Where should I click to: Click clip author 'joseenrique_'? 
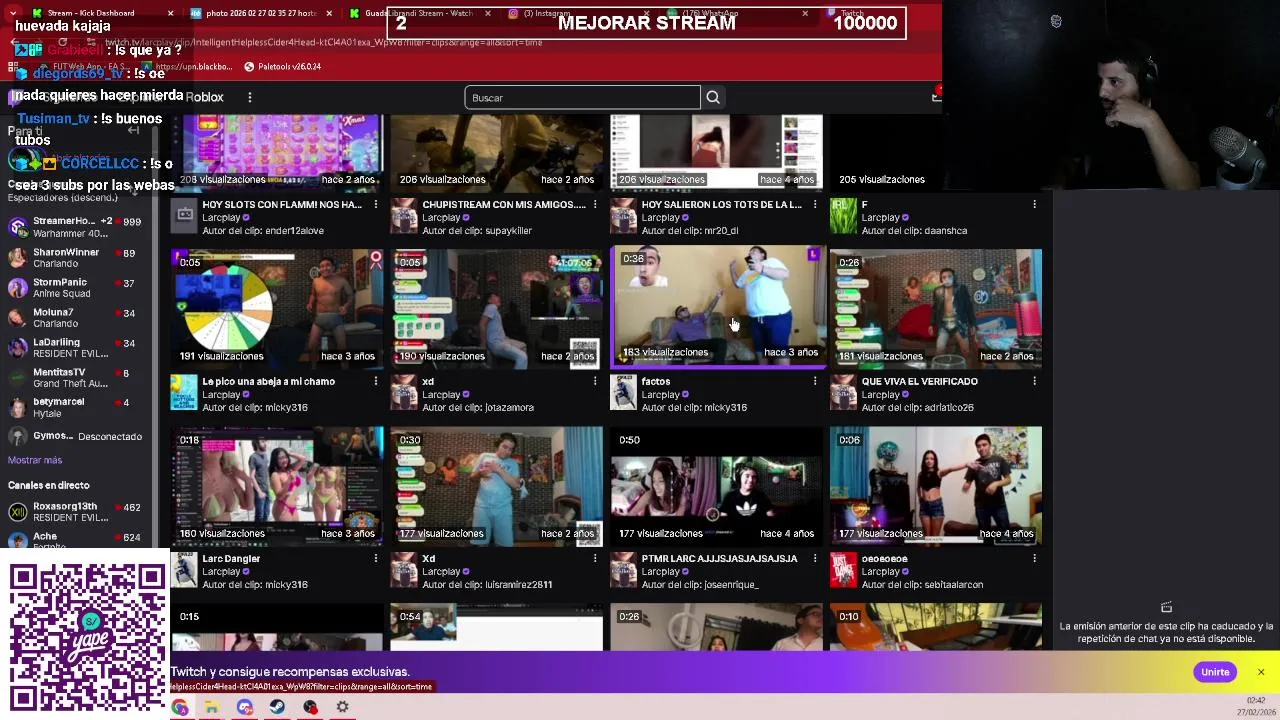point(732,584)
